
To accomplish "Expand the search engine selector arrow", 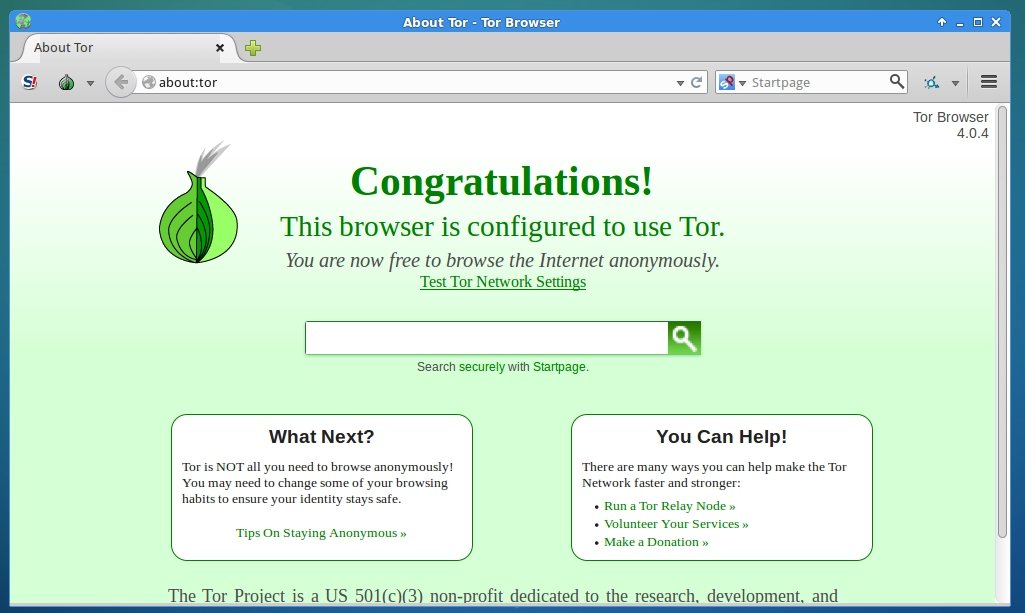I will (743, 83).
